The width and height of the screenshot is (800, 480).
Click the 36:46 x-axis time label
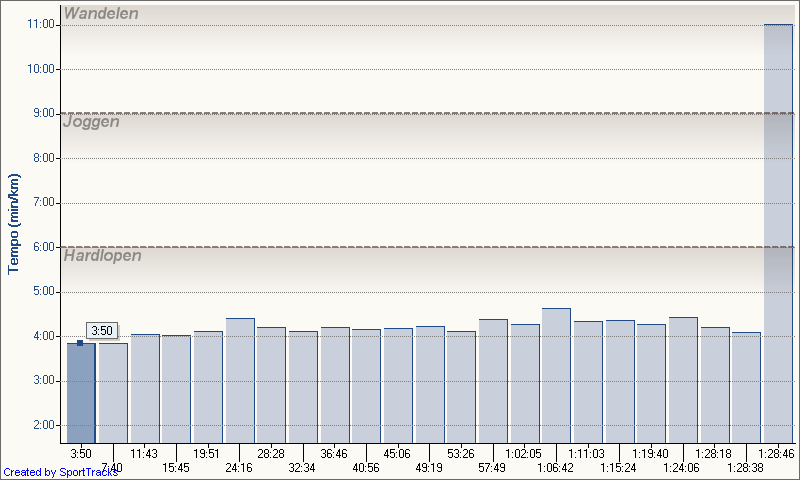[334, 453]
